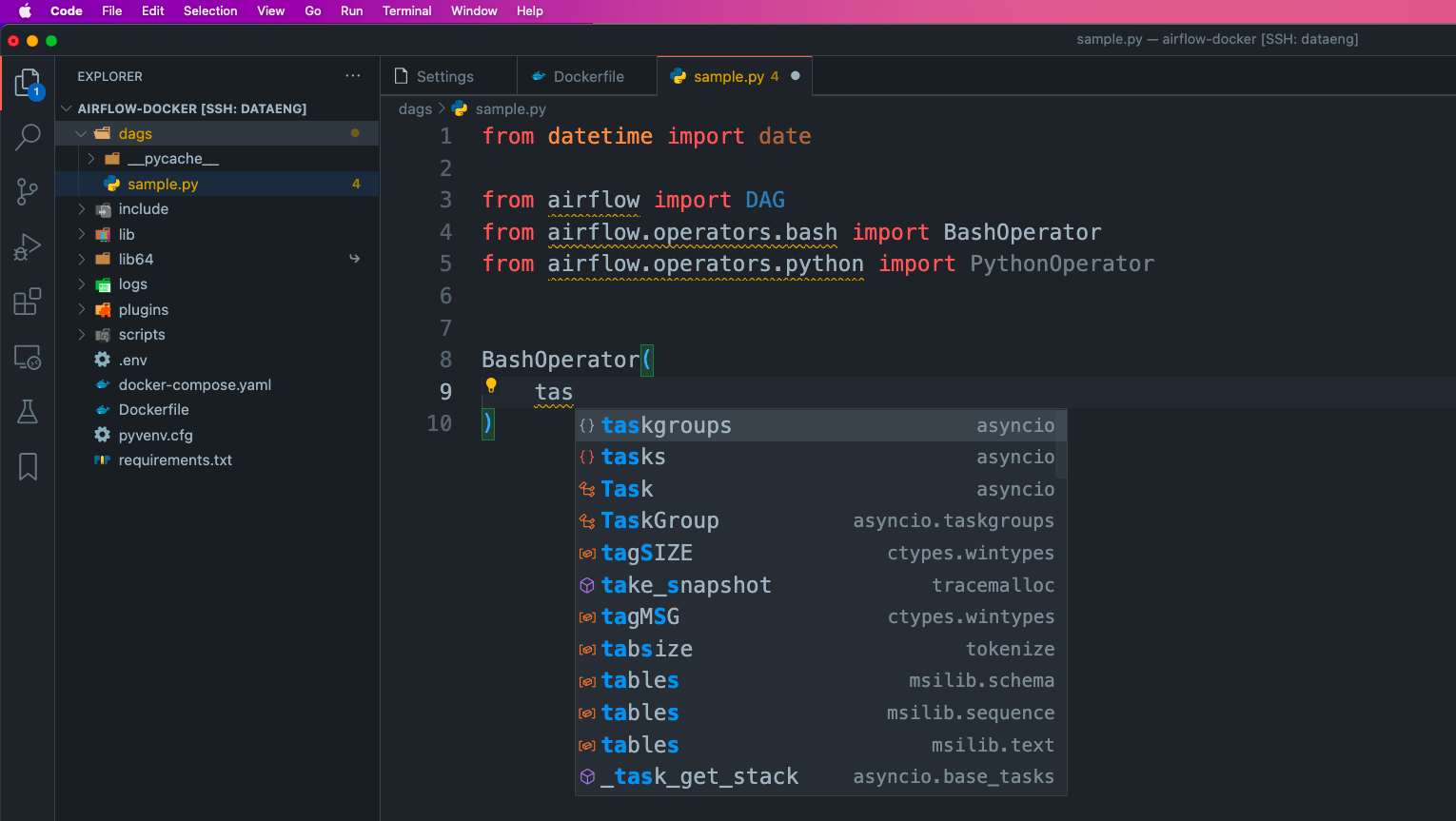Image resolution: width=1456 pixels, height=821 pixels.
Task: Click the dags breadcrumb above the editor
Action: point(415,108)
